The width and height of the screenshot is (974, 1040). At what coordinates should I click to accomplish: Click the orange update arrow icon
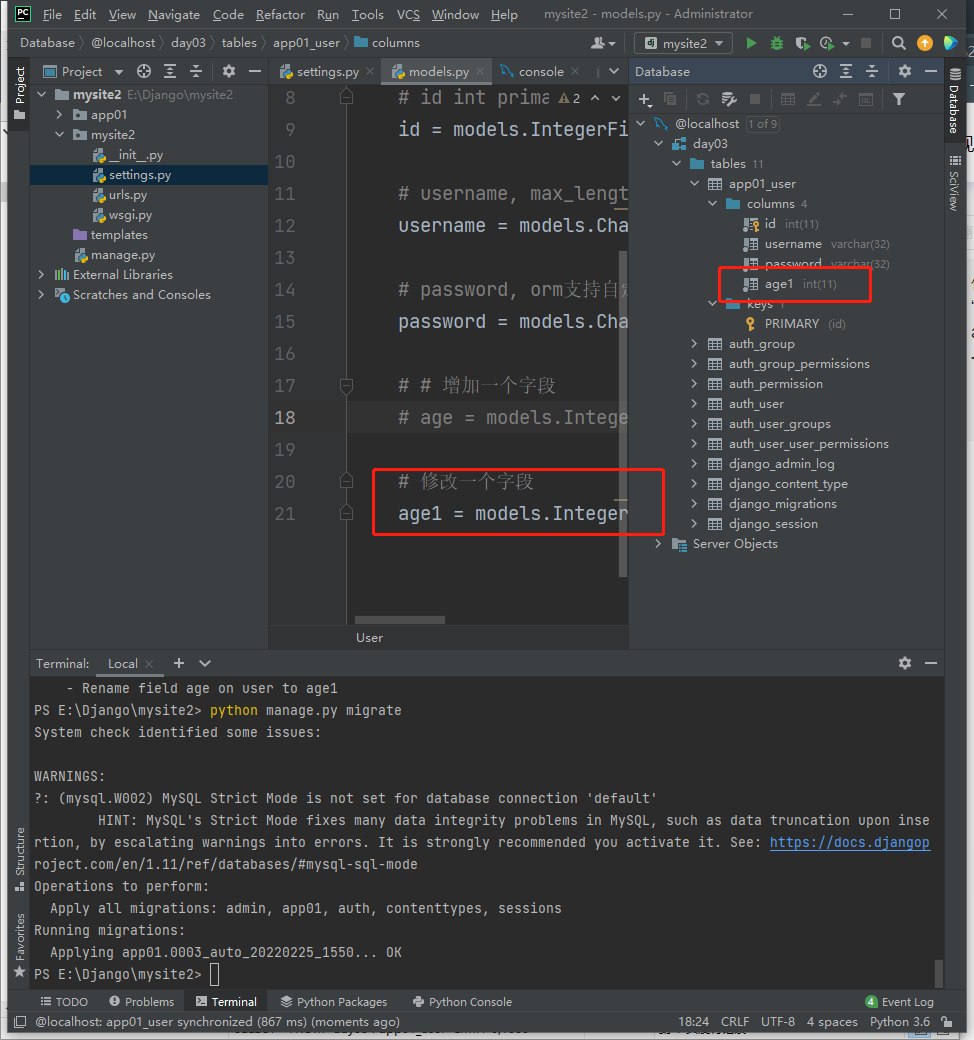[x=924, y=43]
